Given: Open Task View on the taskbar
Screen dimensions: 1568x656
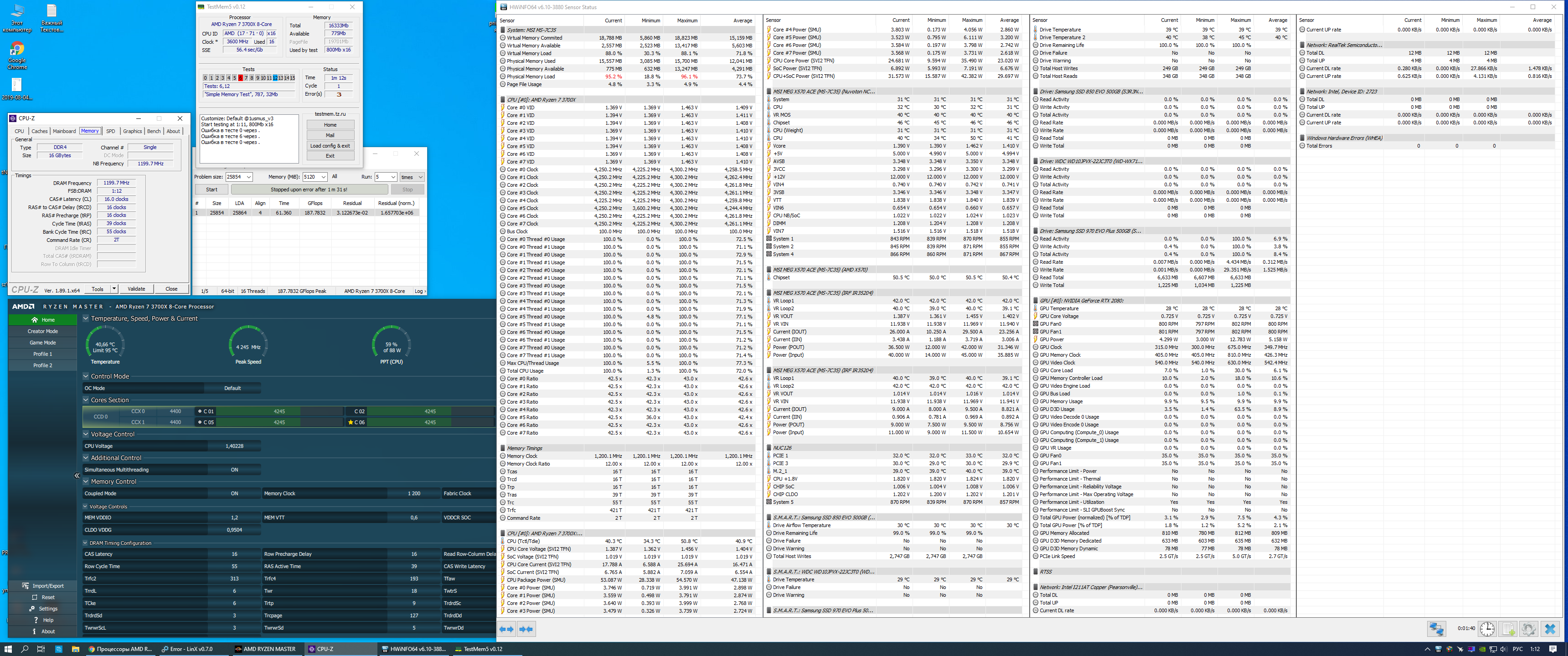Looking at the screenshot, I should (x=41, y=649).
